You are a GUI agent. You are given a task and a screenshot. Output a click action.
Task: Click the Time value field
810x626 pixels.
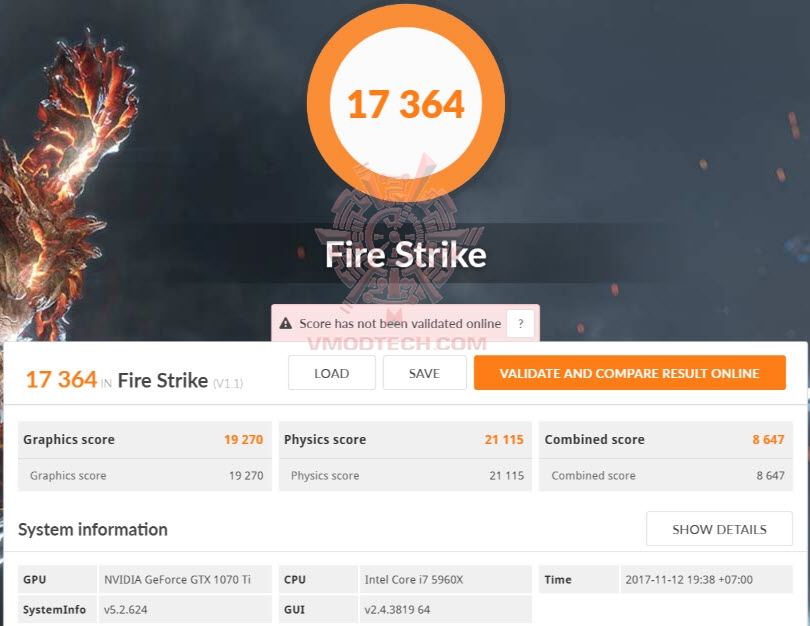pyautogui.click(x=706, y=580)
